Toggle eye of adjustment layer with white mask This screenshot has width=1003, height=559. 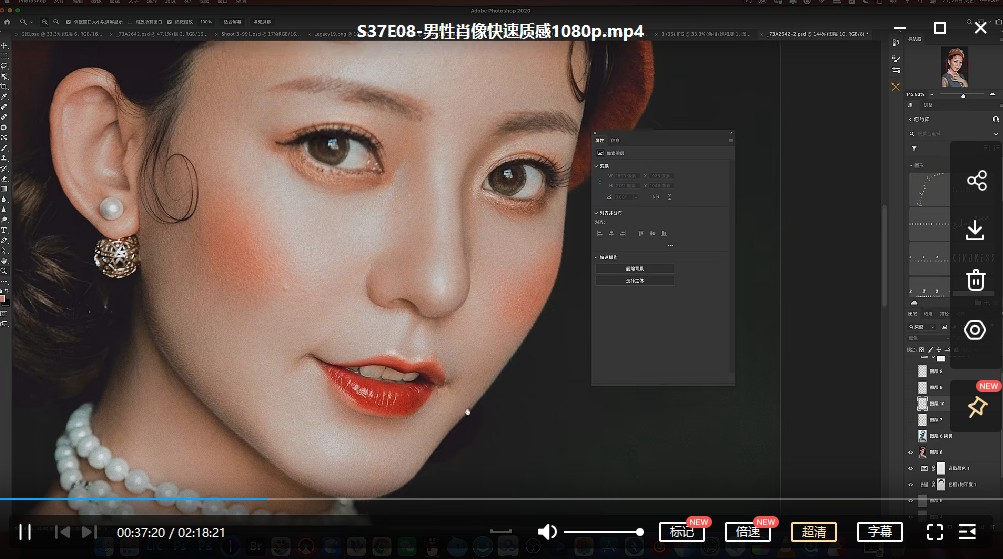tap(911, 468)
